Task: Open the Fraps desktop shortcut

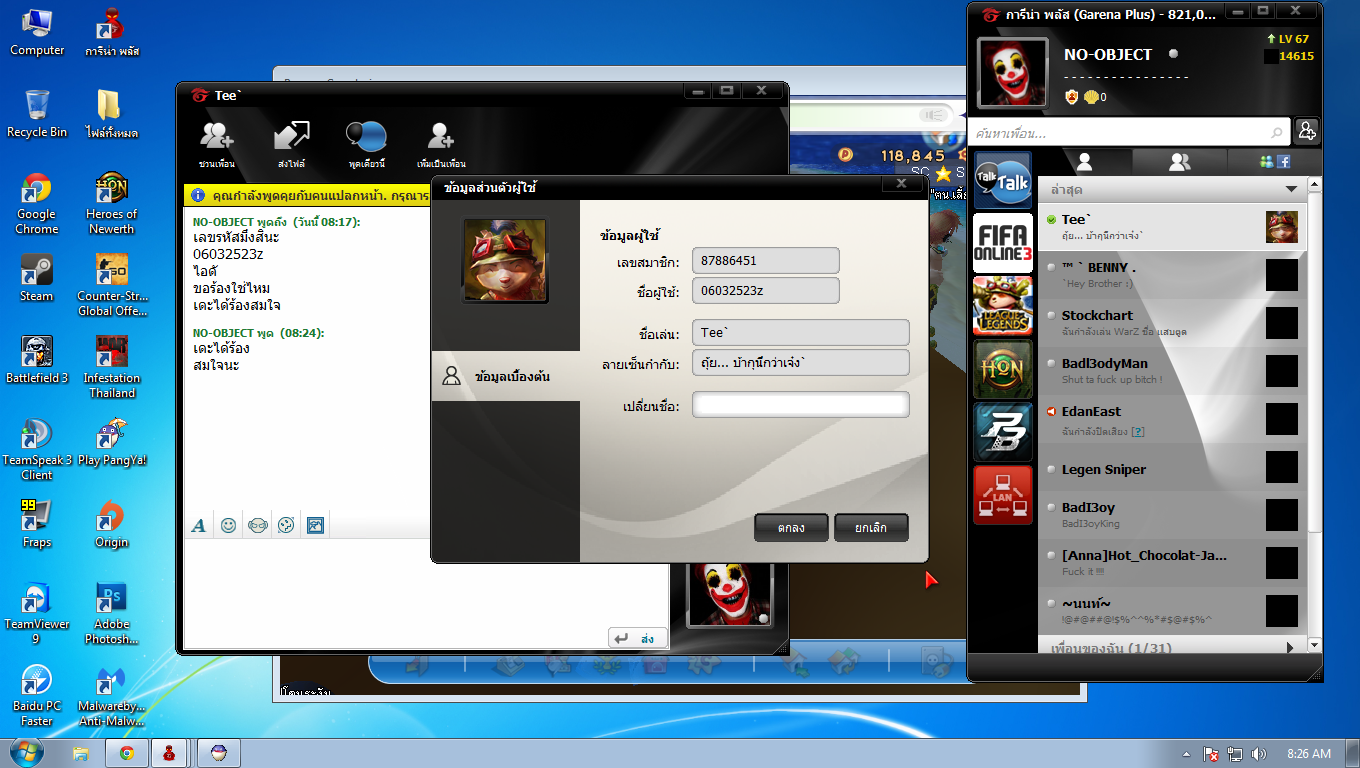Action: pos(37,524)
